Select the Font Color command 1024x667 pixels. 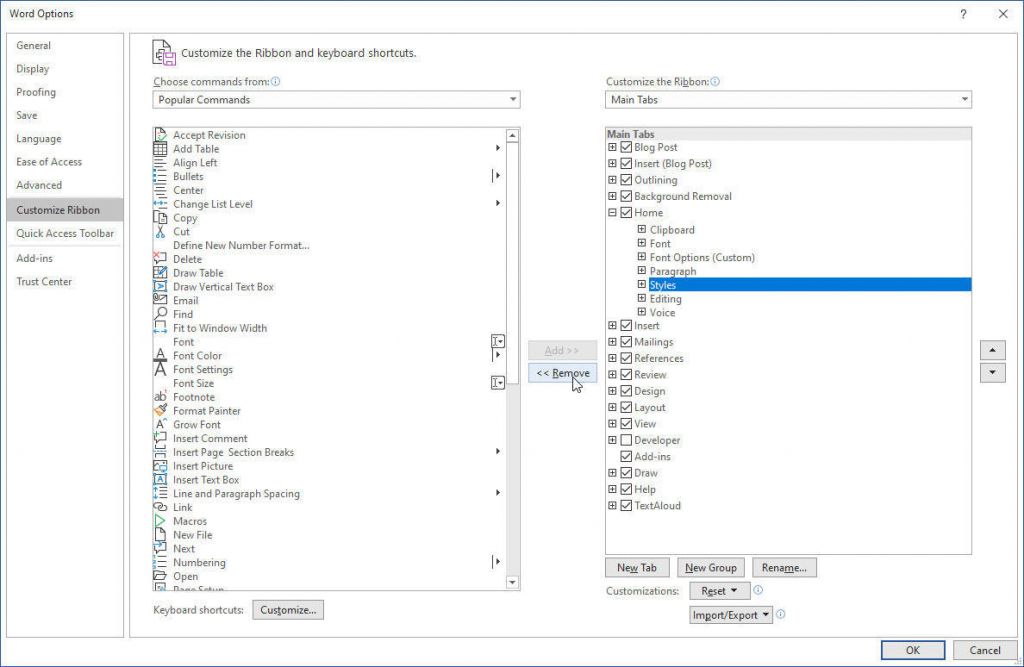click(197, 355)
